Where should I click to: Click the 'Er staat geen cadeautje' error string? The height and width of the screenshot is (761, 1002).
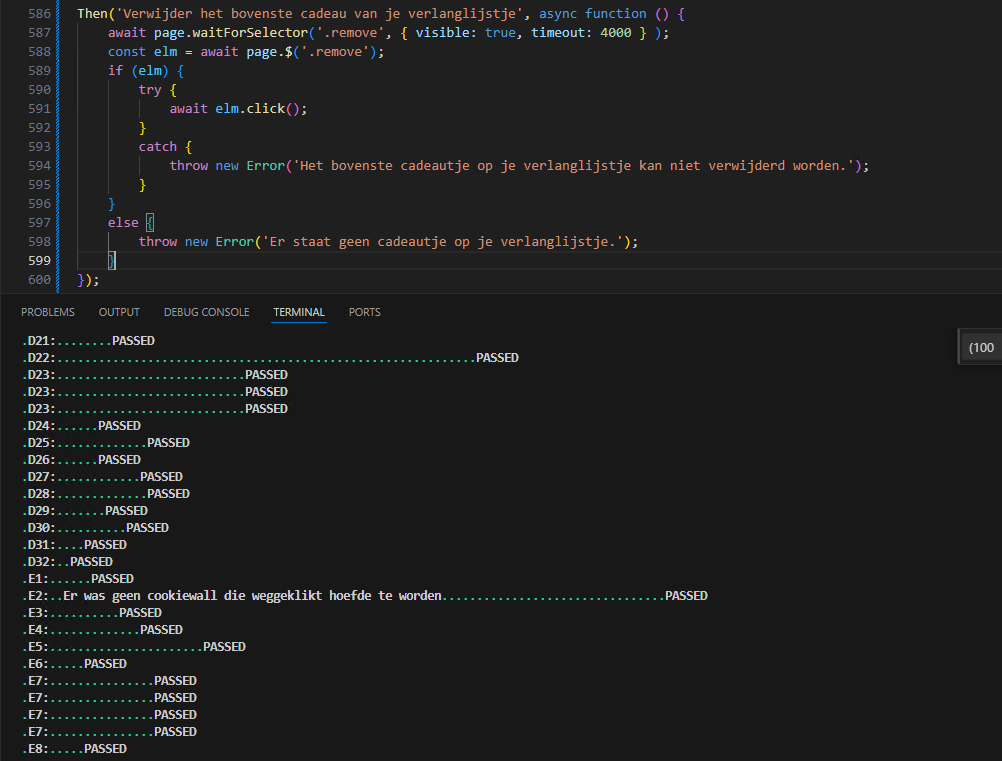point(442,242)
